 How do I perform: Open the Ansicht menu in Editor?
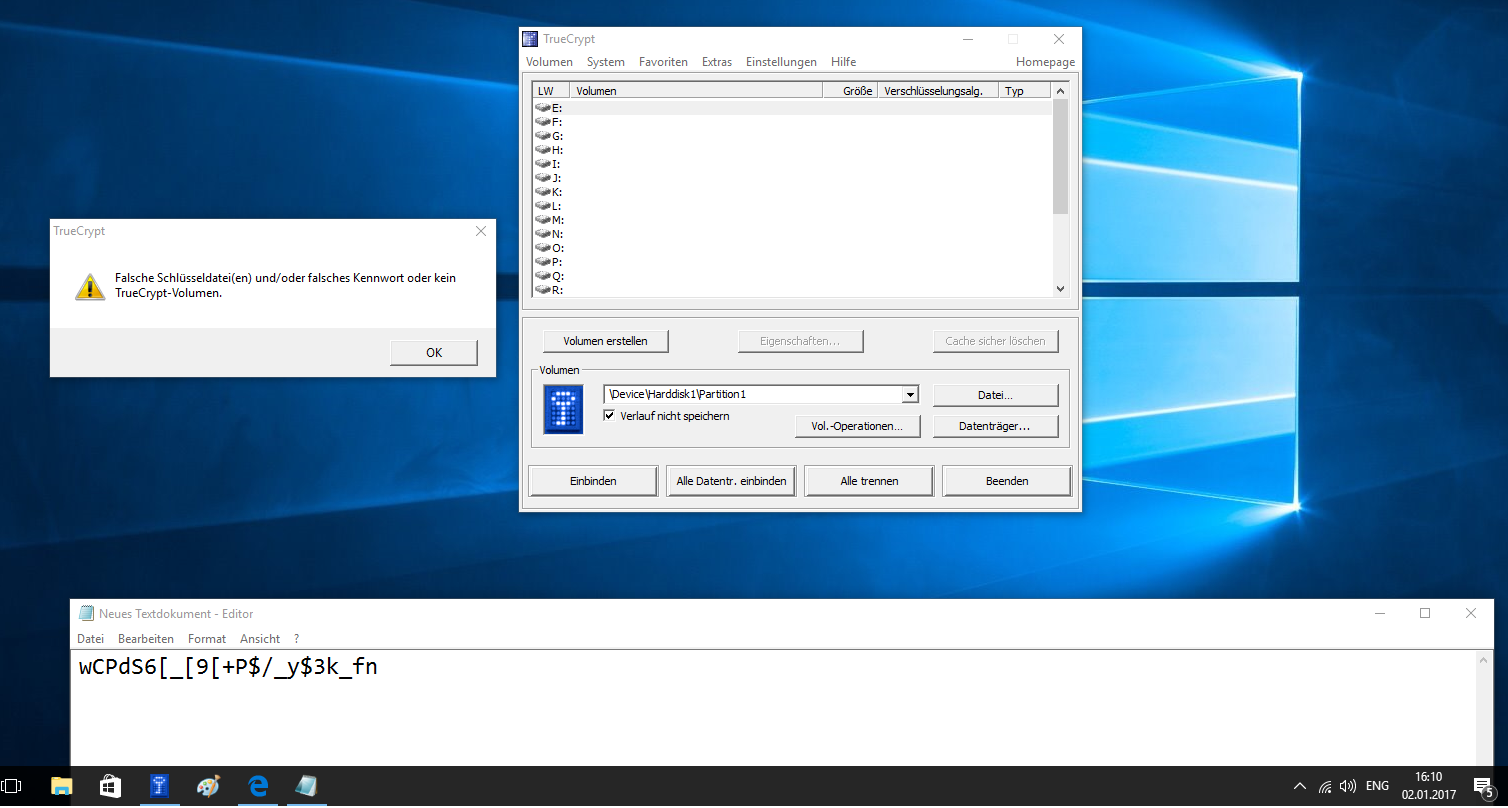(260, 638)
